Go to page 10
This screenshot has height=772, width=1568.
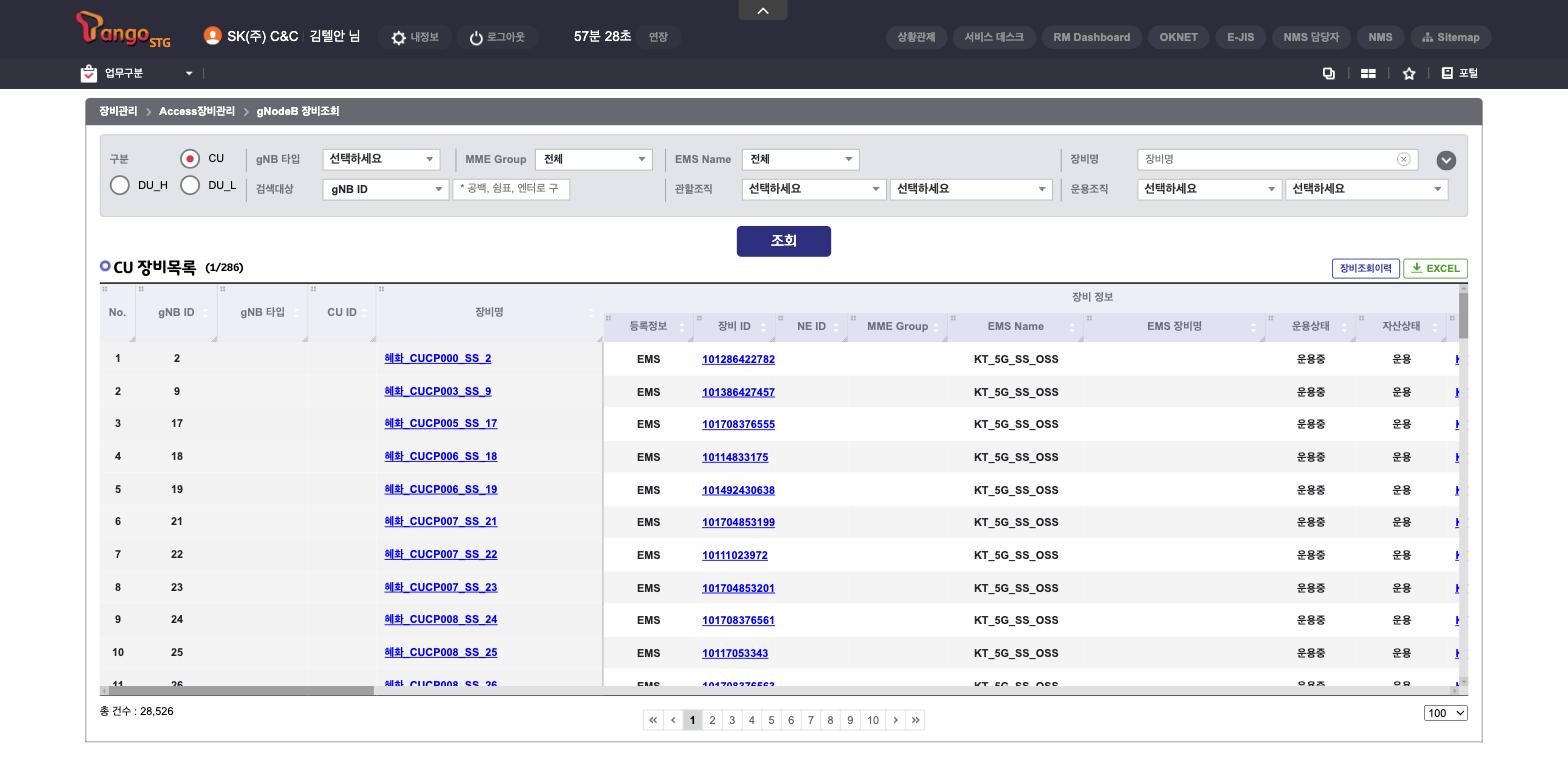click(x=873, y=720)
